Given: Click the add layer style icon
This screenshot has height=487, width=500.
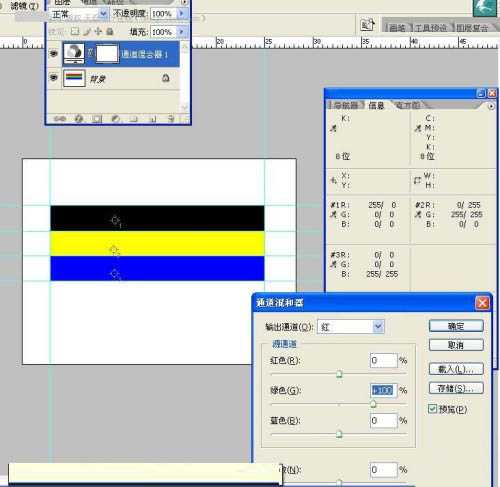Looking at the screenshot, I should 79,119.
